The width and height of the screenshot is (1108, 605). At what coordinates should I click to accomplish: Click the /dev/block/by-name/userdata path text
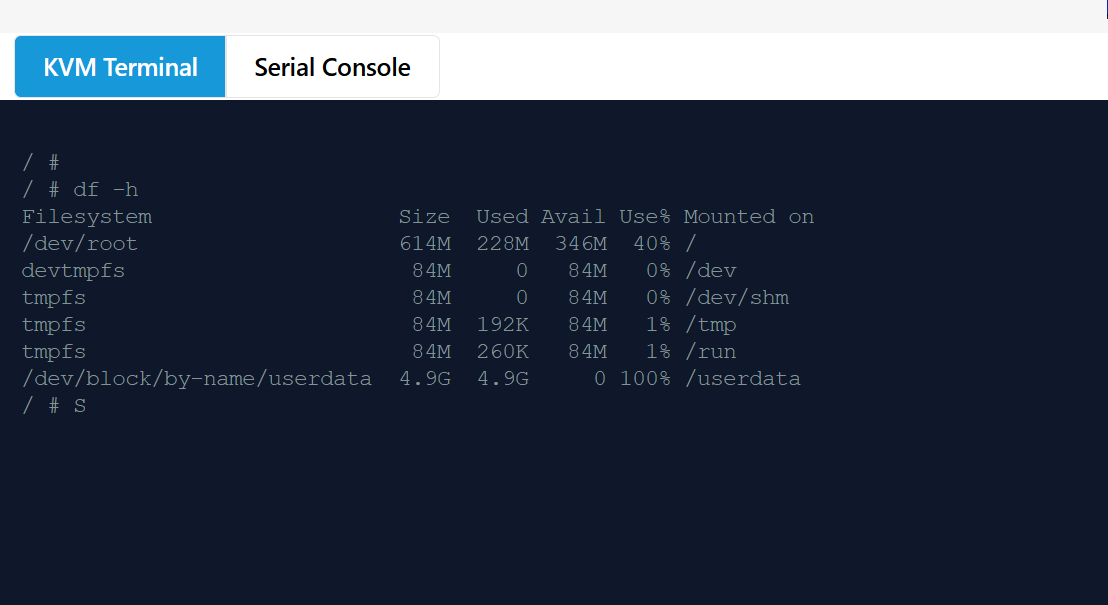(x=196, y=379)
